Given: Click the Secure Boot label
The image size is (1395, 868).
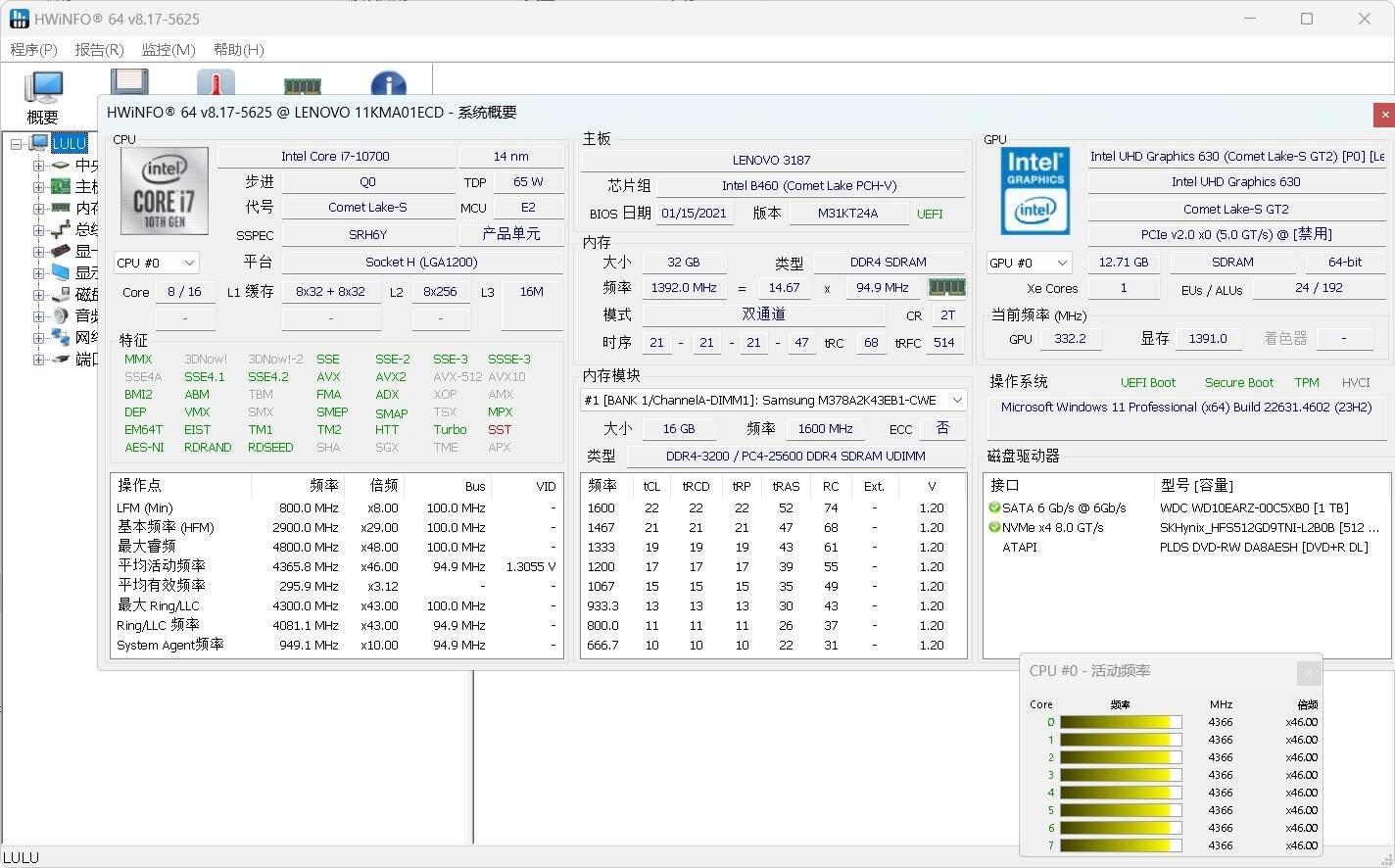Looking at the screenshot, I should [1239, 383].
